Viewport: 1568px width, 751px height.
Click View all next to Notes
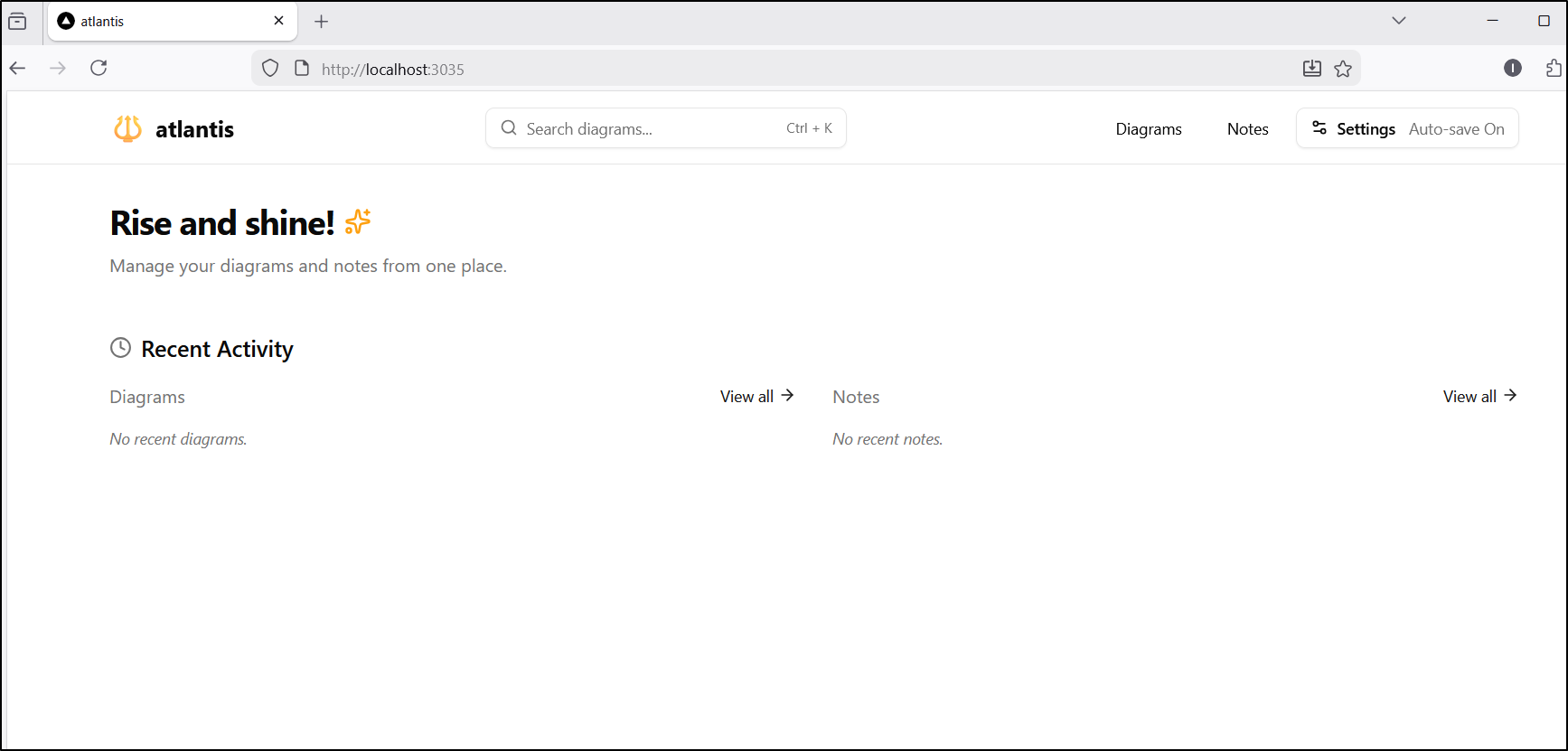[x=1479, y=396]
